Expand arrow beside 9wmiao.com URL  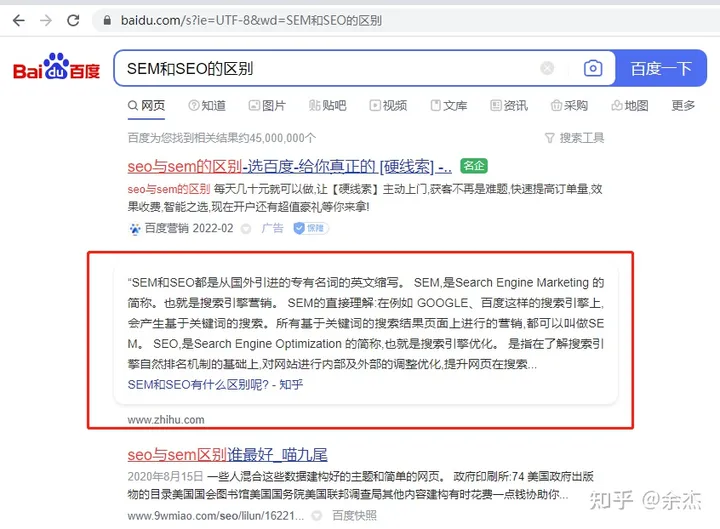point(316,516)
